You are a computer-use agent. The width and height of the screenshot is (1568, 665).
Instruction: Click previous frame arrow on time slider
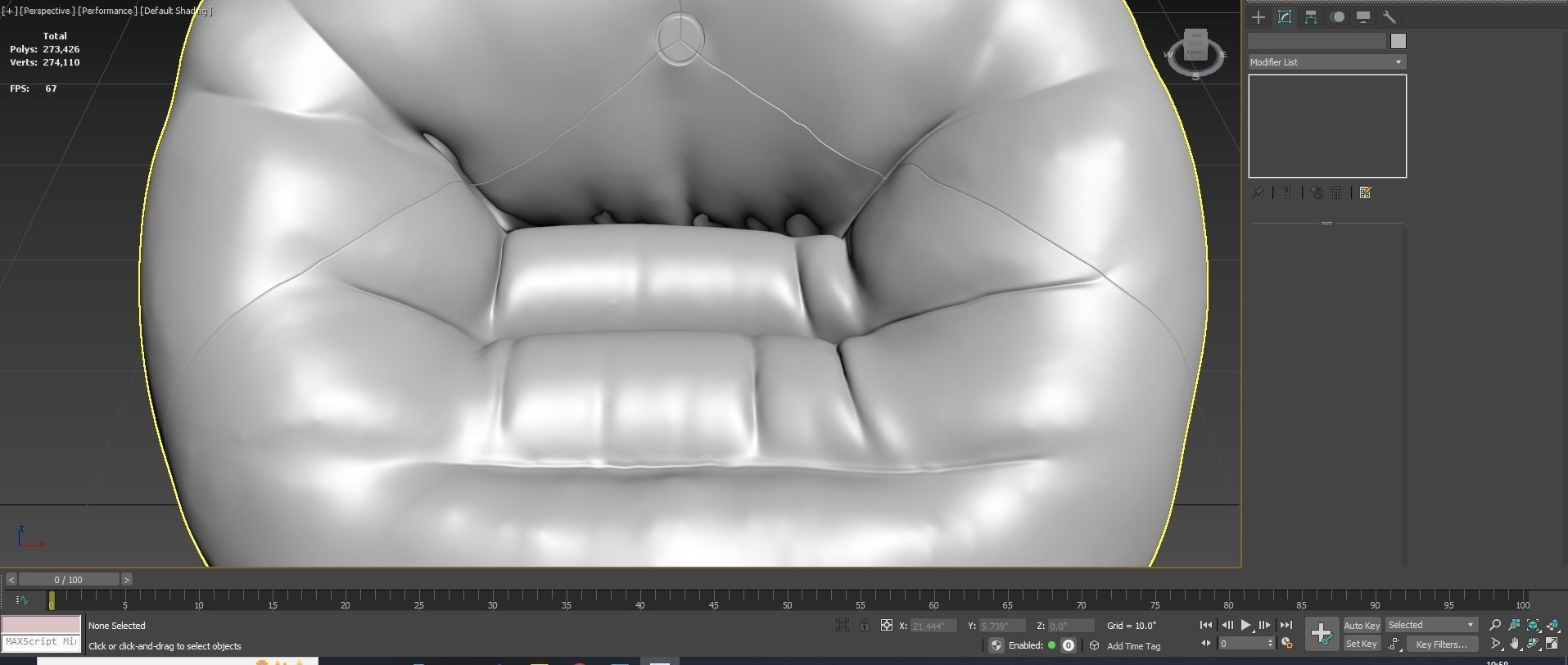pyautogui.click(x=11, y=580)
